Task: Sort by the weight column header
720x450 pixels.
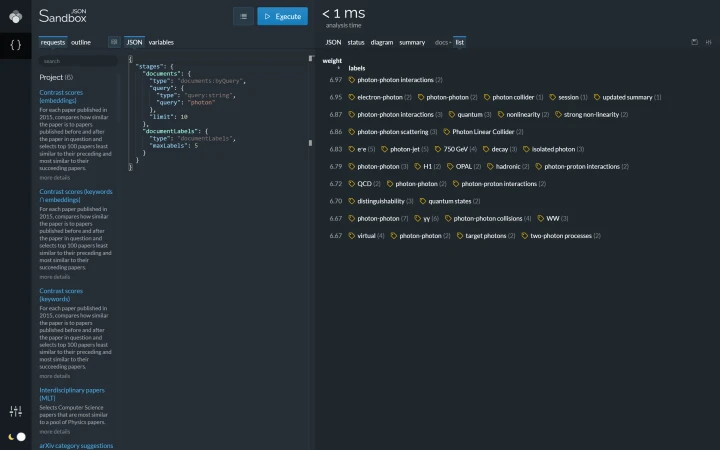Action: (x=332, y=61)
